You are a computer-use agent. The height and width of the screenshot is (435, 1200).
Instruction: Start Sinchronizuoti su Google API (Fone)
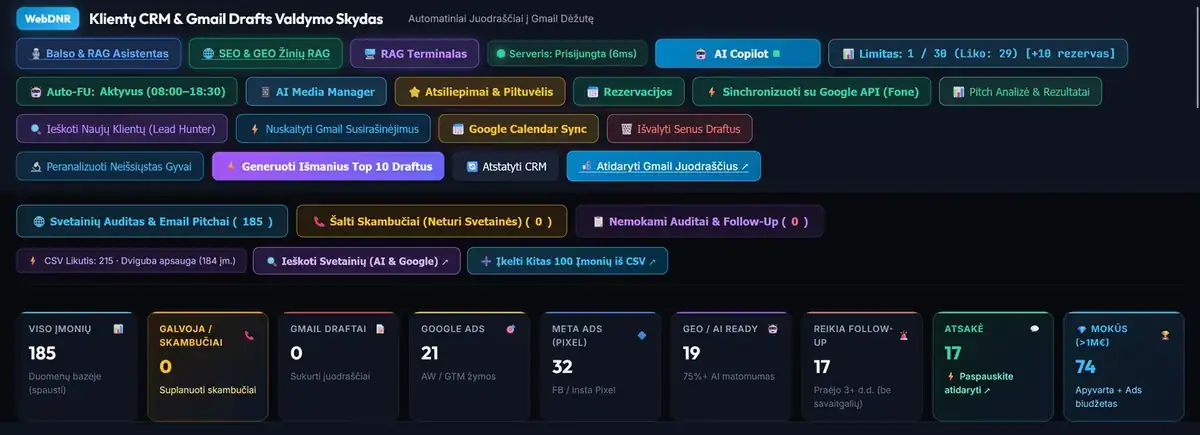(811, 92)
